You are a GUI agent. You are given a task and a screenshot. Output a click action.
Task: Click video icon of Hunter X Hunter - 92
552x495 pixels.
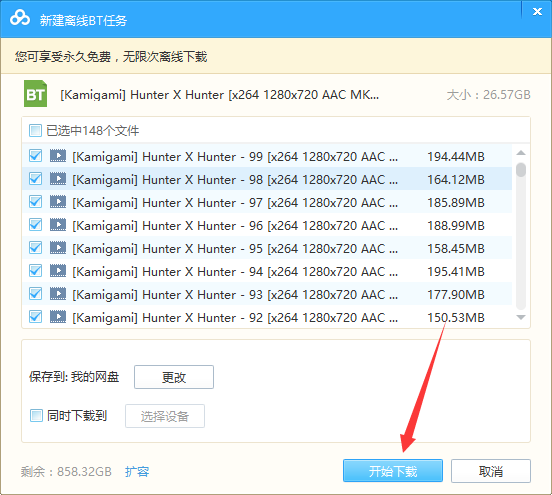pyautogui.click(x=58, y=317)
